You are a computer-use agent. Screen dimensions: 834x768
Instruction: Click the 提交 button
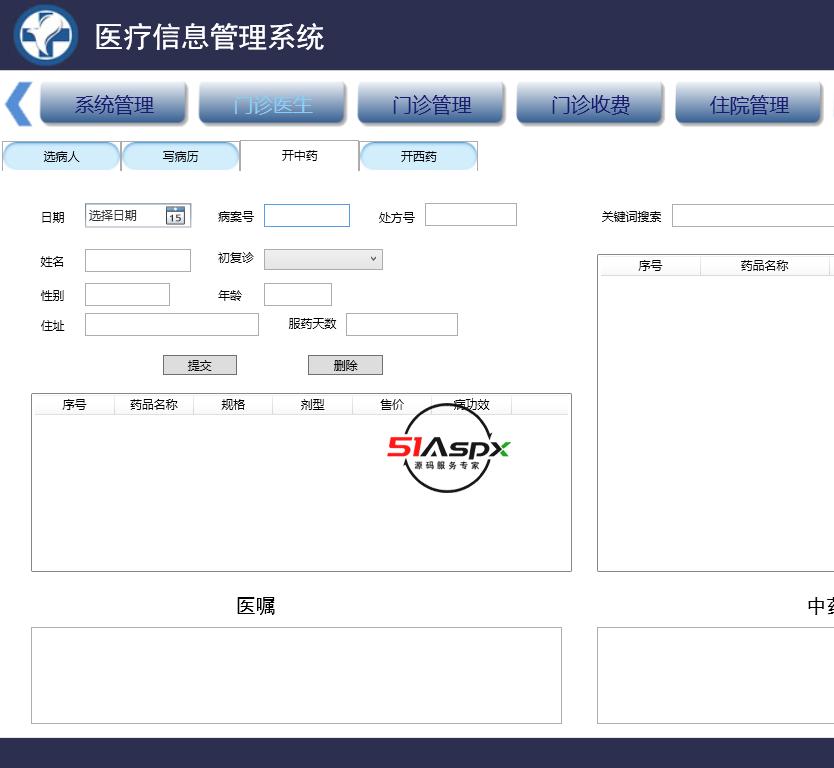tap(200, 365)
